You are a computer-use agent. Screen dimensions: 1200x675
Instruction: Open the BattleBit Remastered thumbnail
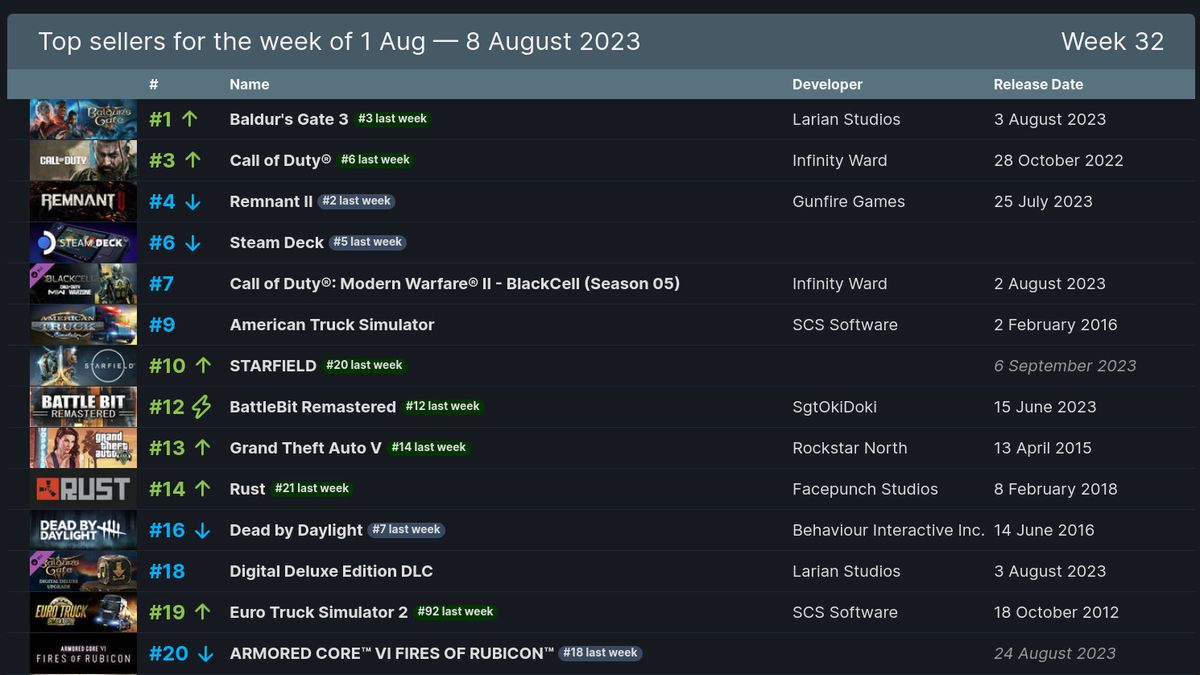83,406
